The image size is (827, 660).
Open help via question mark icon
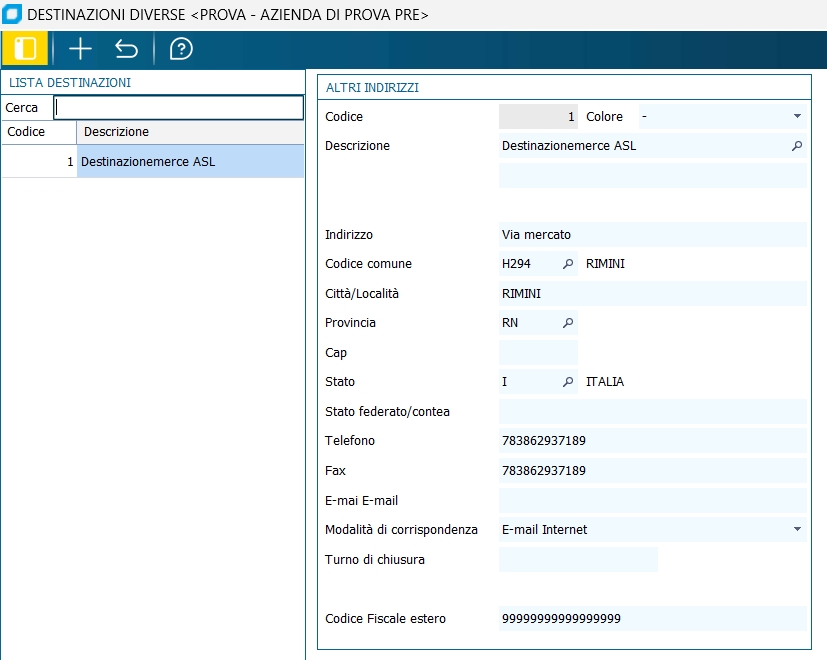tap(181, 49)
